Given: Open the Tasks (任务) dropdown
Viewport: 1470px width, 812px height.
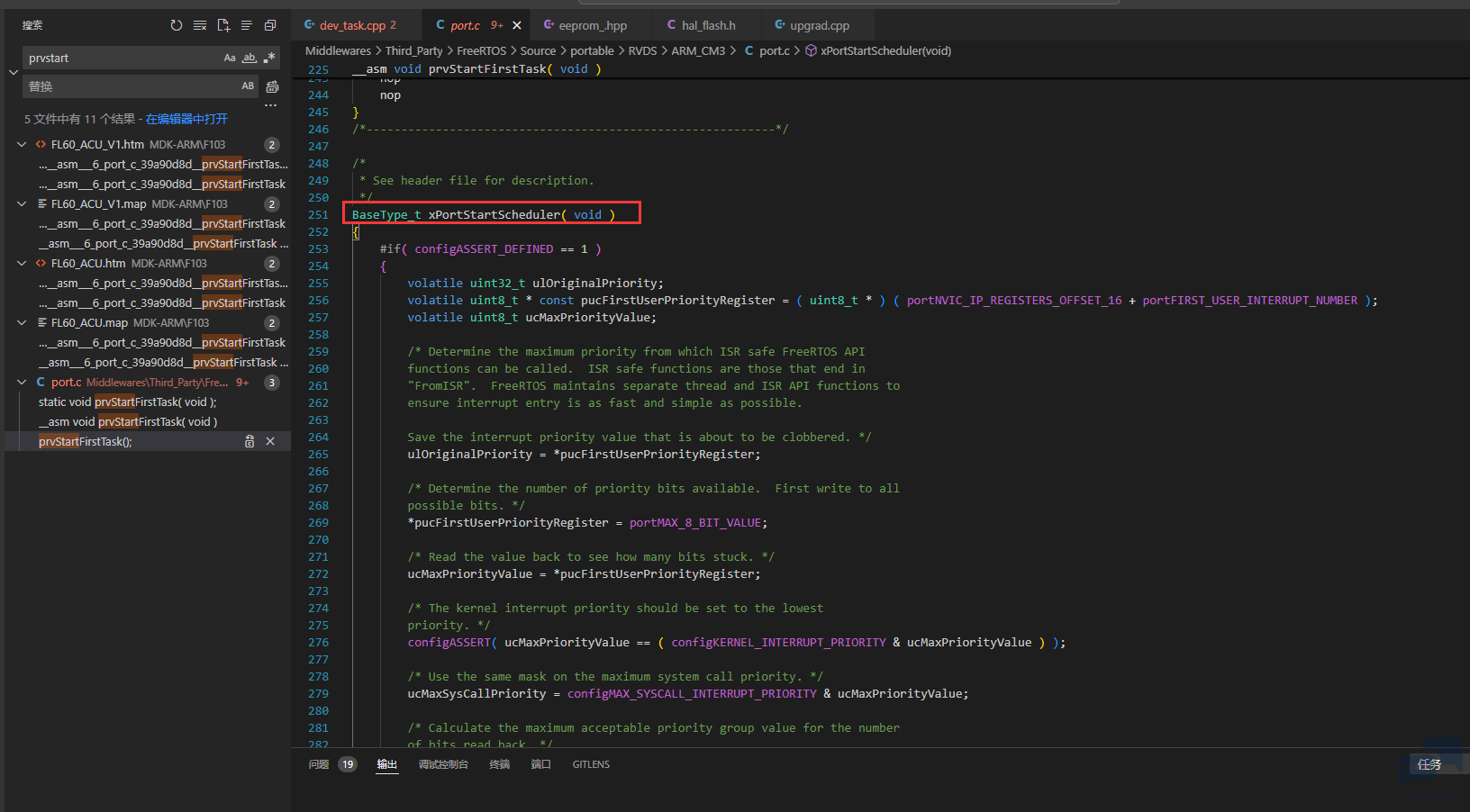Looking at the screenshot, I should point(1438,764).
